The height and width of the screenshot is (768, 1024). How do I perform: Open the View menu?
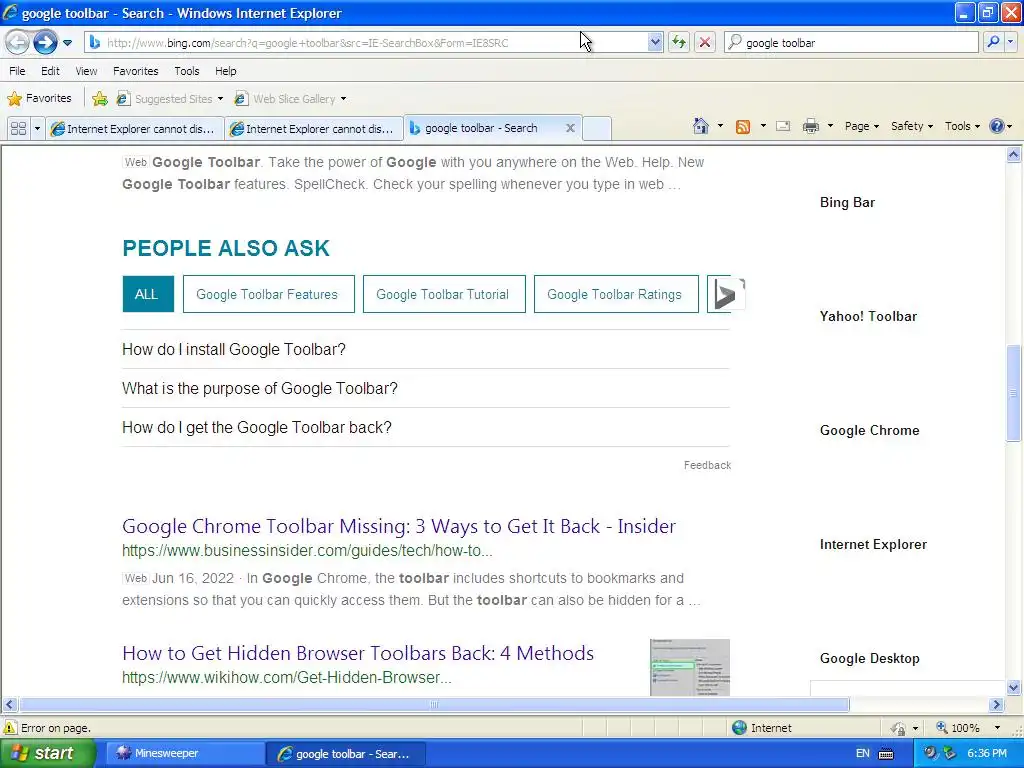coord(86,71)
